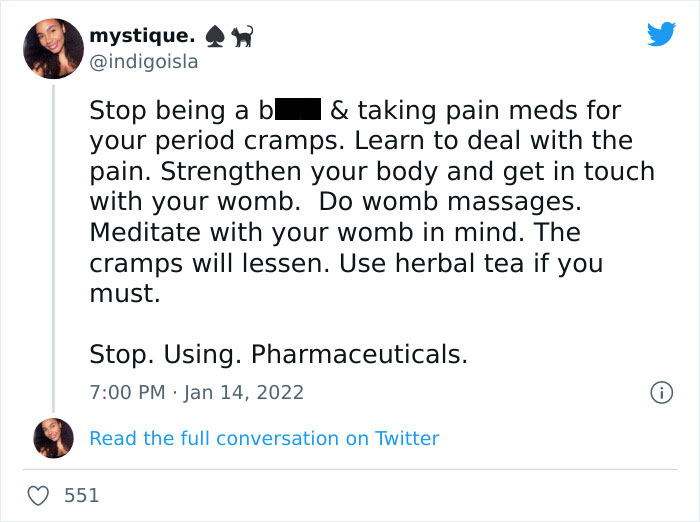700x522 pixels.
Task: Click the black cat emoji beside the name
Action: [243, 37]
